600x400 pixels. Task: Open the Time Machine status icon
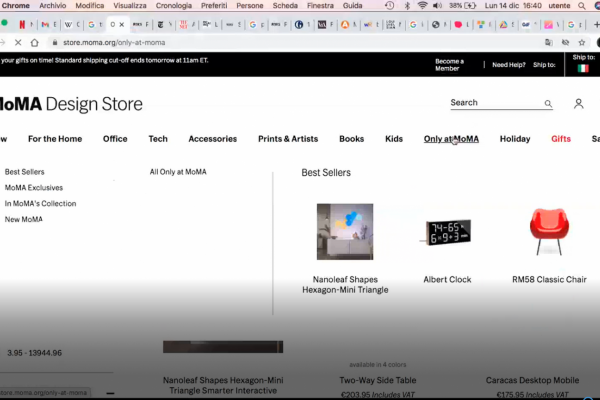point(390,5)
